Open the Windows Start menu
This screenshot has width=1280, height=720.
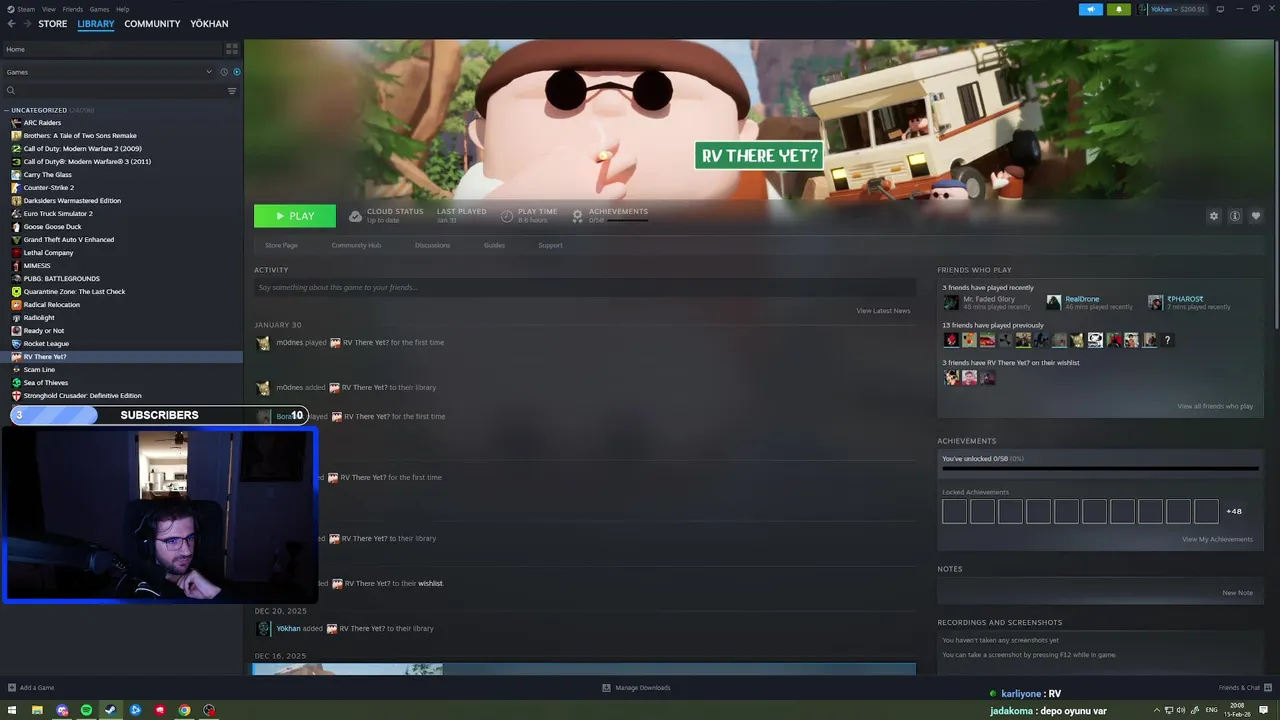12,710
